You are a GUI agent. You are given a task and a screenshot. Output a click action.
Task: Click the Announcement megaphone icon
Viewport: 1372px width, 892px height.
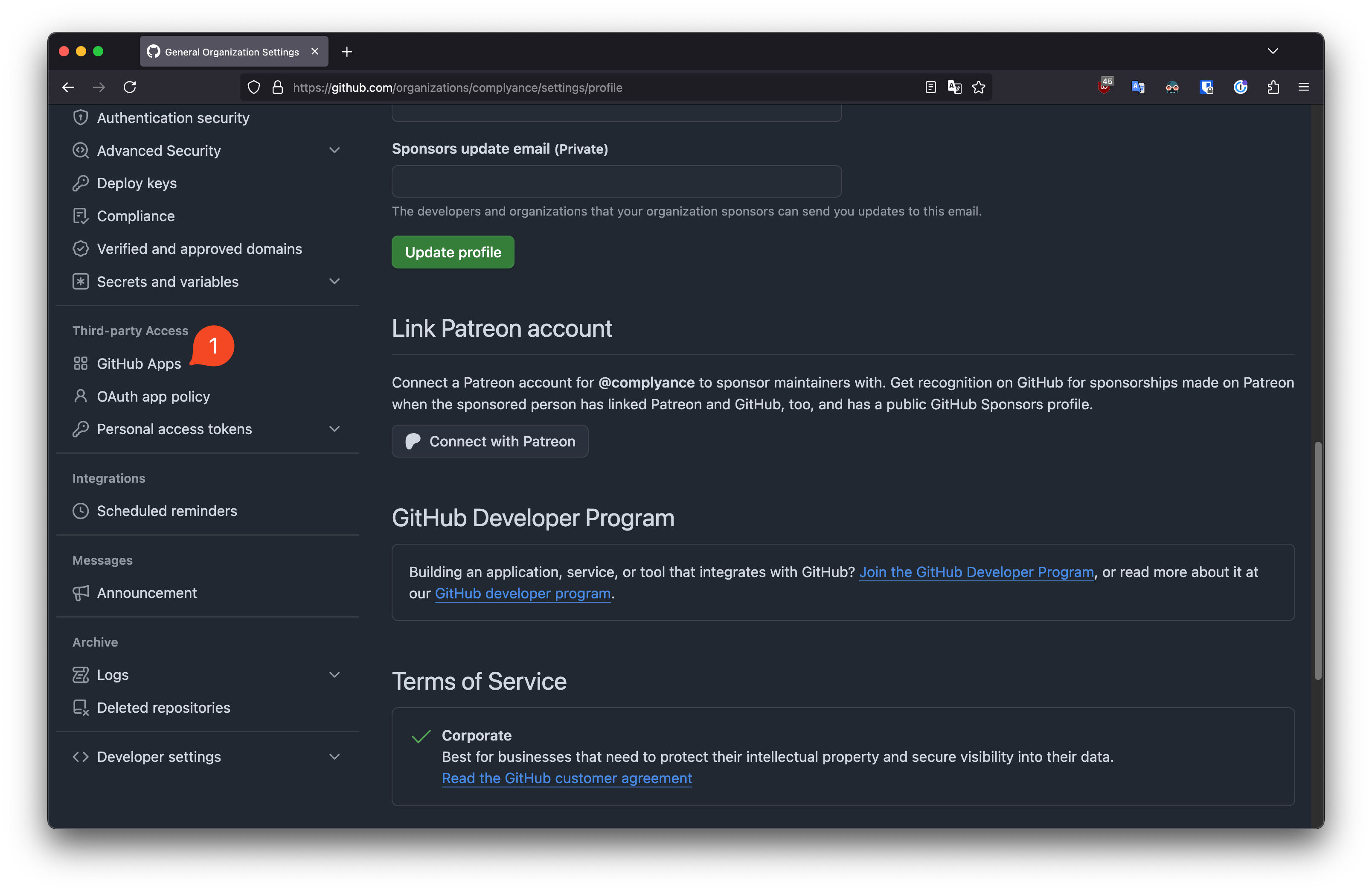[x=81, y=593]
